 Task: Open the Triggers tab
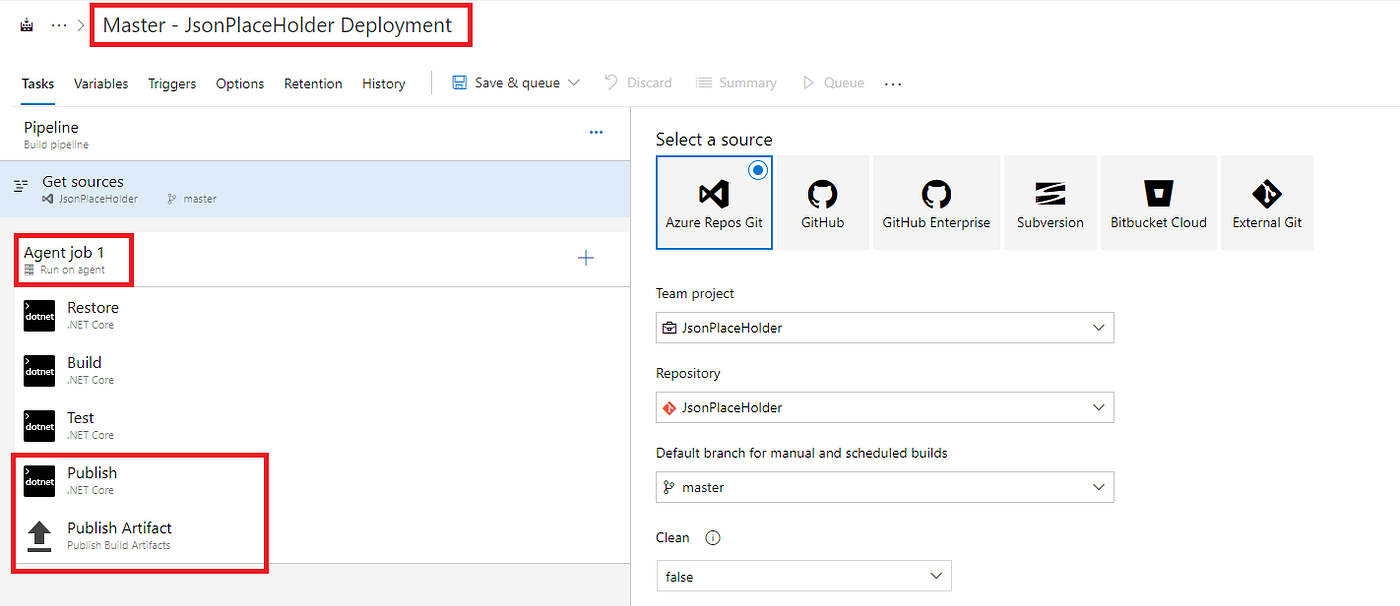tap(172, 84)
